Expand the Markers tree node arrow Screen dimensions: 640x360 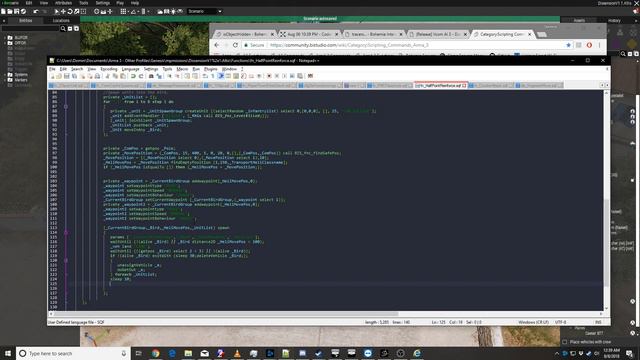point(5,80)
